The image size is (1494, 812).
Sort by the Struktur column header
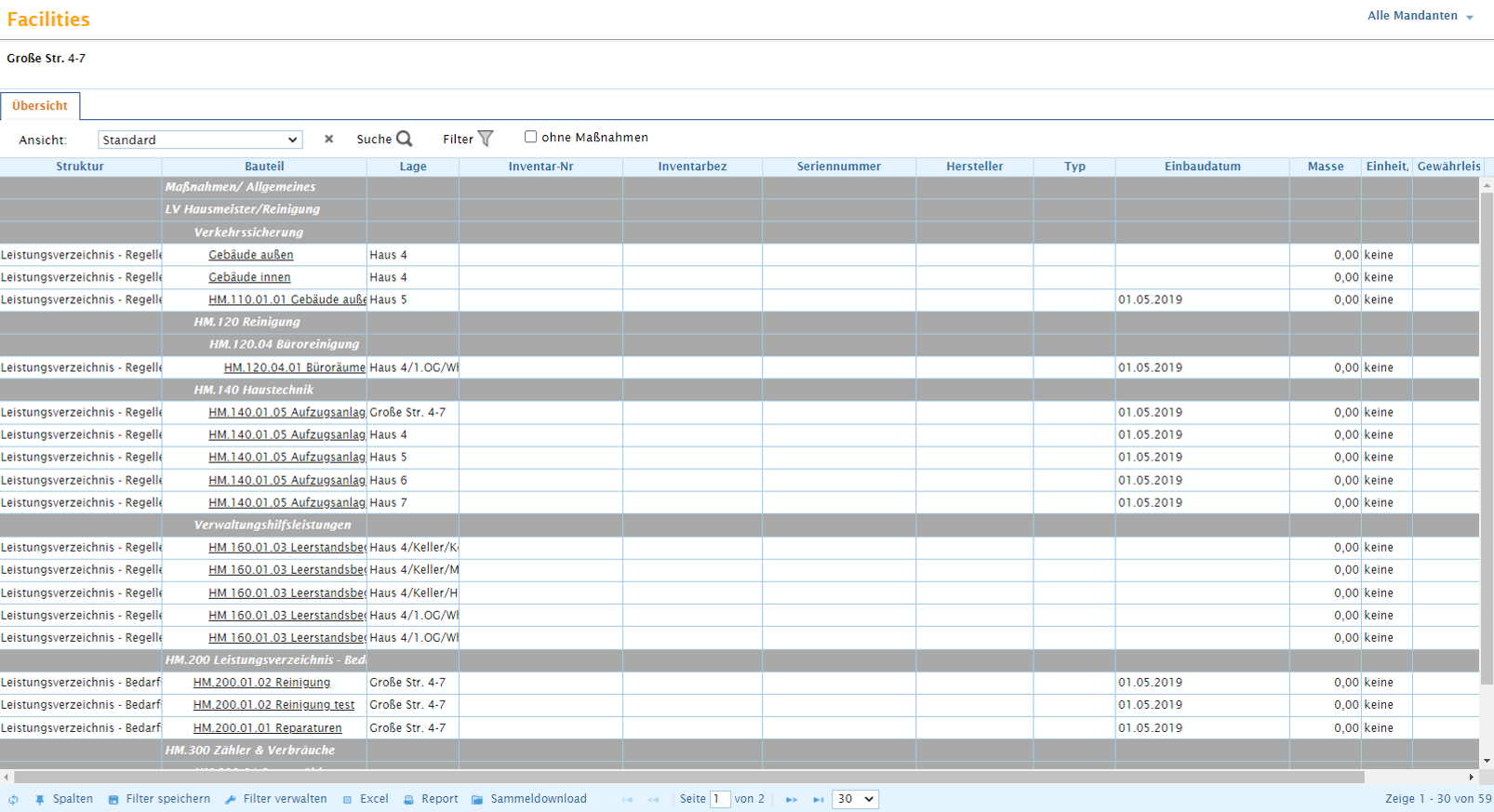click(x=80, y=166)
